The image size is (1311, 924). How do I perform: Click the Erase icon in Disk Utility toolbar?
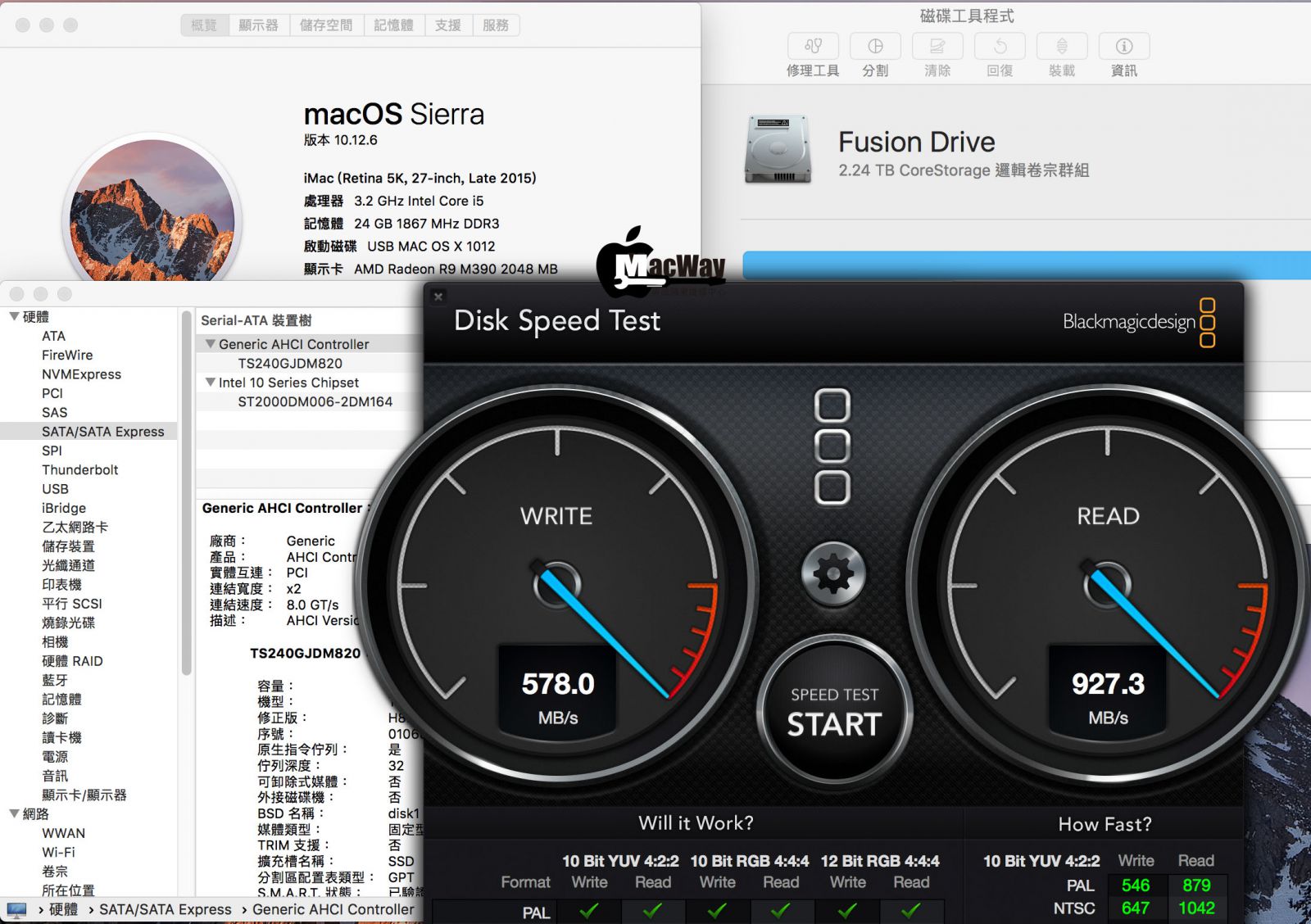937,46
